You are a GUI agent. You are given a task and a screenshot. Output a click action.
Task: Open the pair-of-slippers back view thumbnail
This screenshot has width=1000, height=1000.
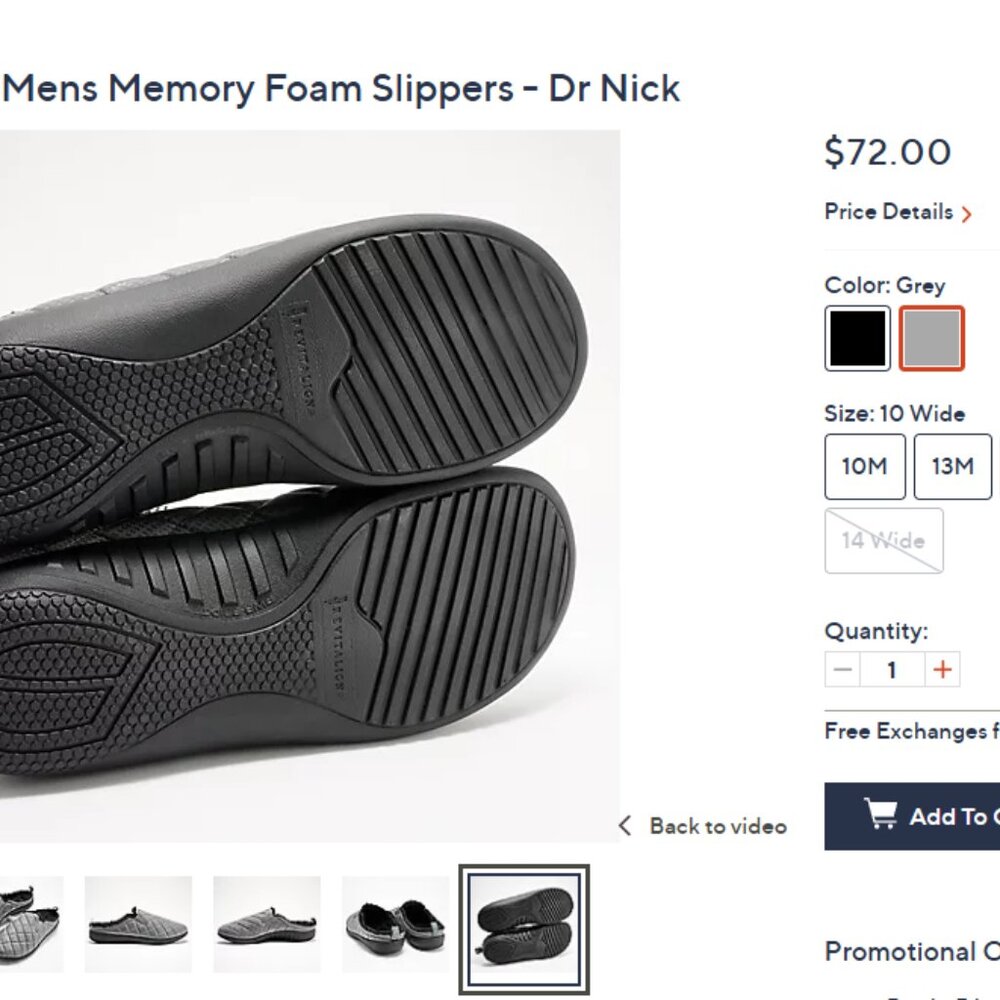(x=395, y=924)
